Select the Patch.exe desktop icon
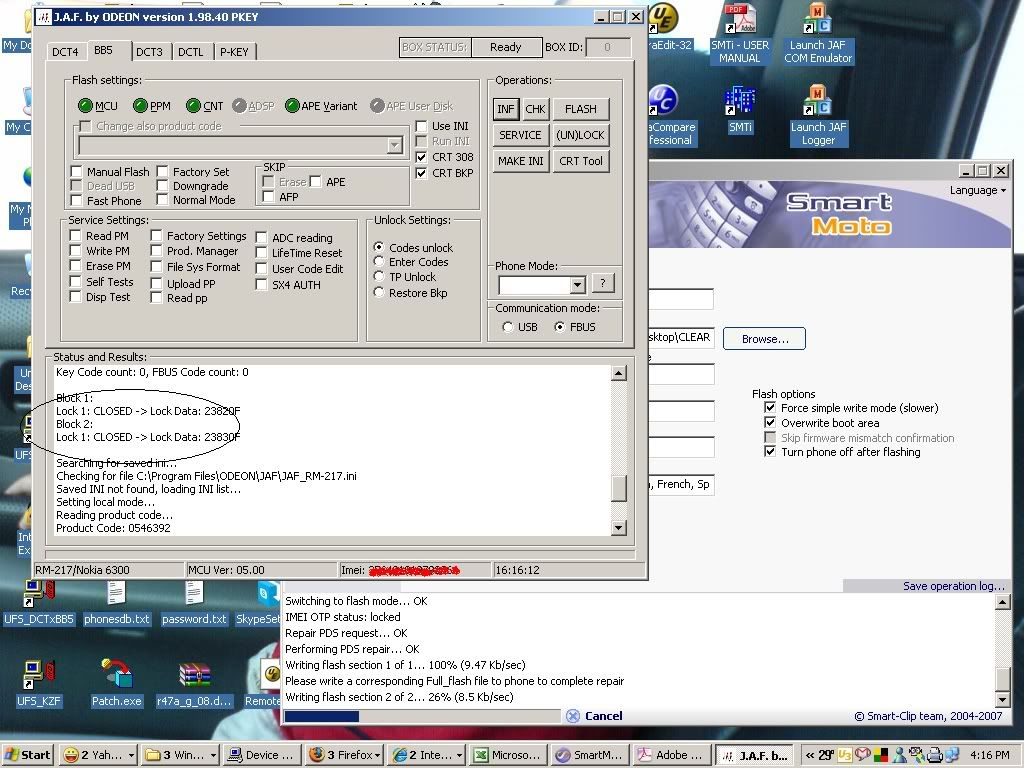The width and height of the screenshot is (1024, 768). 116,684
